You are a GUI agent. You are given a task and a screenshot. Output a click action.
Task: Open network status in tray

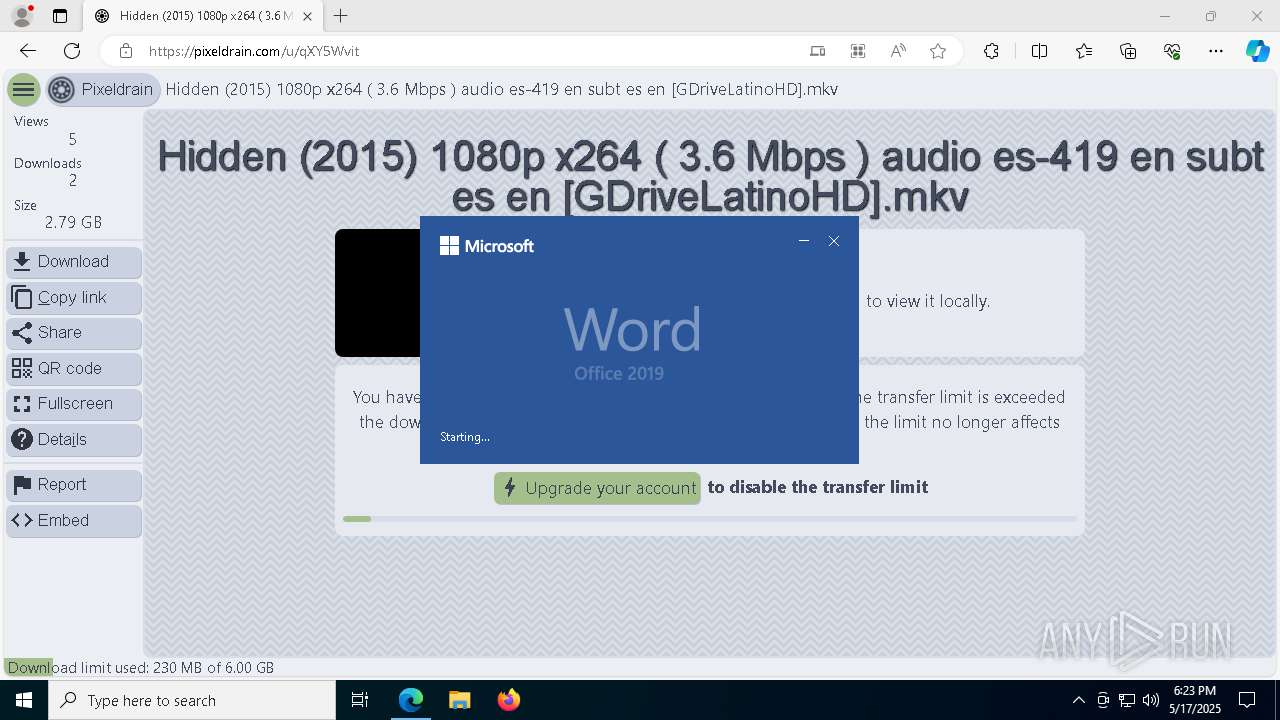tap(1127, 700)
